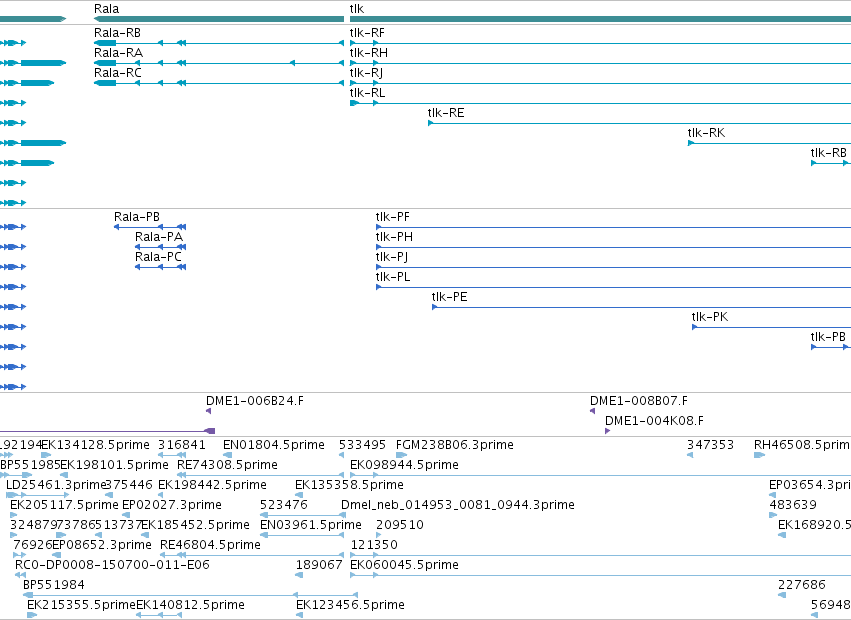Screen dimensions: 851x620
Task: Pick the tlk-PB protein feature
Action: [x=828, y=337]
